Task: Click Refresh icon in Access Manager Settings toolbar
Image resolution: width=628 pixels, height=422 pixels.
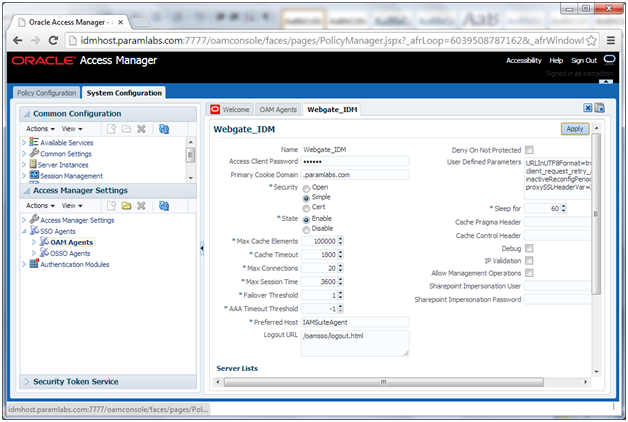Action: click(164, 206)
